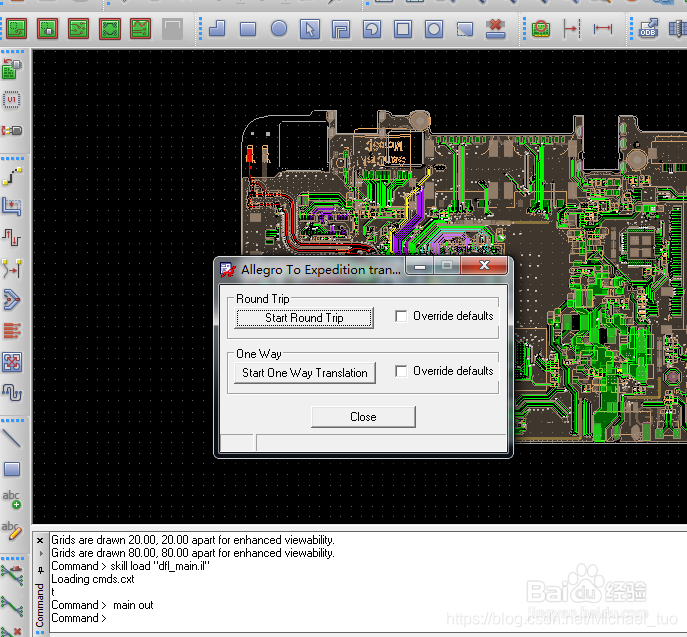This screenshot has height=637, width=687.
Task: Click the blue box with red cross arrows
Action: click(12, 362)
